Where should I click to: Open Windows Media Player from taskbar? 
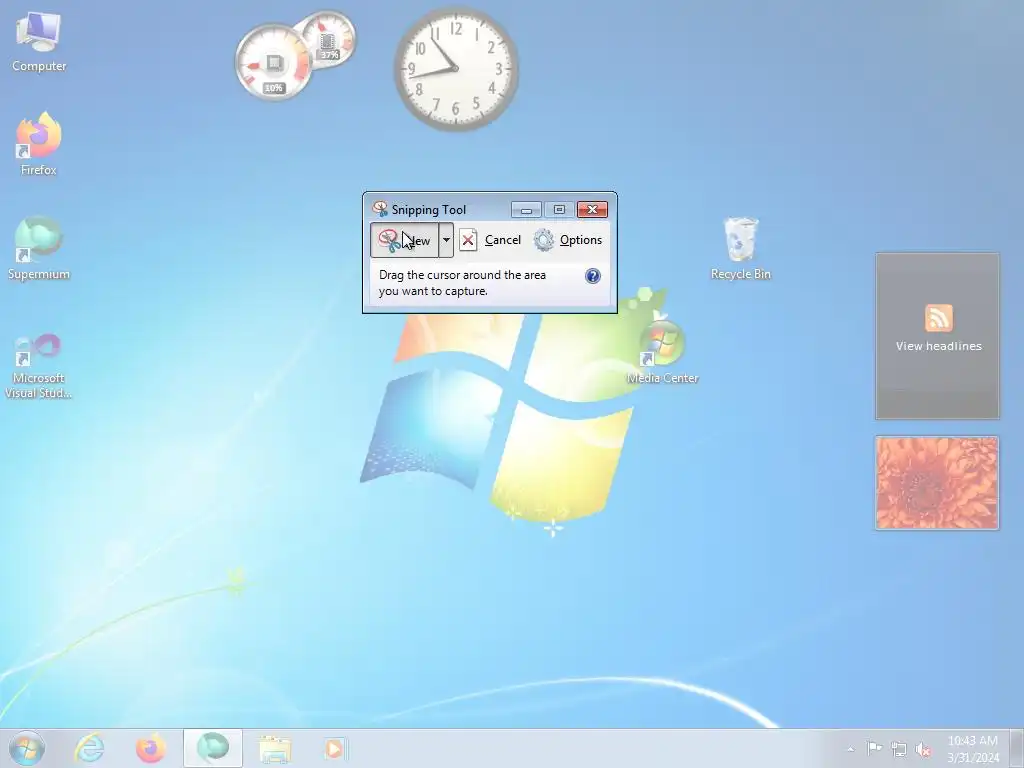[336, 748]
